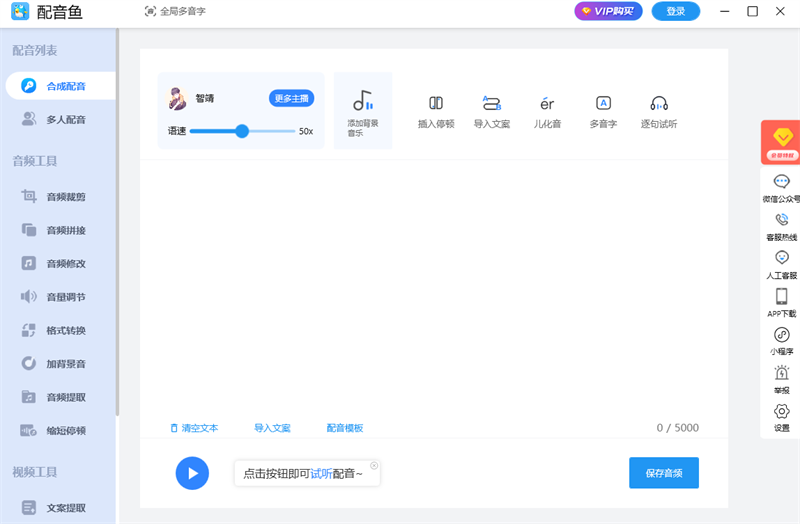The width and height of the screenshot is (800, 524).
Task: Select the 儿化音 ér tool
Action: (547, 103)
